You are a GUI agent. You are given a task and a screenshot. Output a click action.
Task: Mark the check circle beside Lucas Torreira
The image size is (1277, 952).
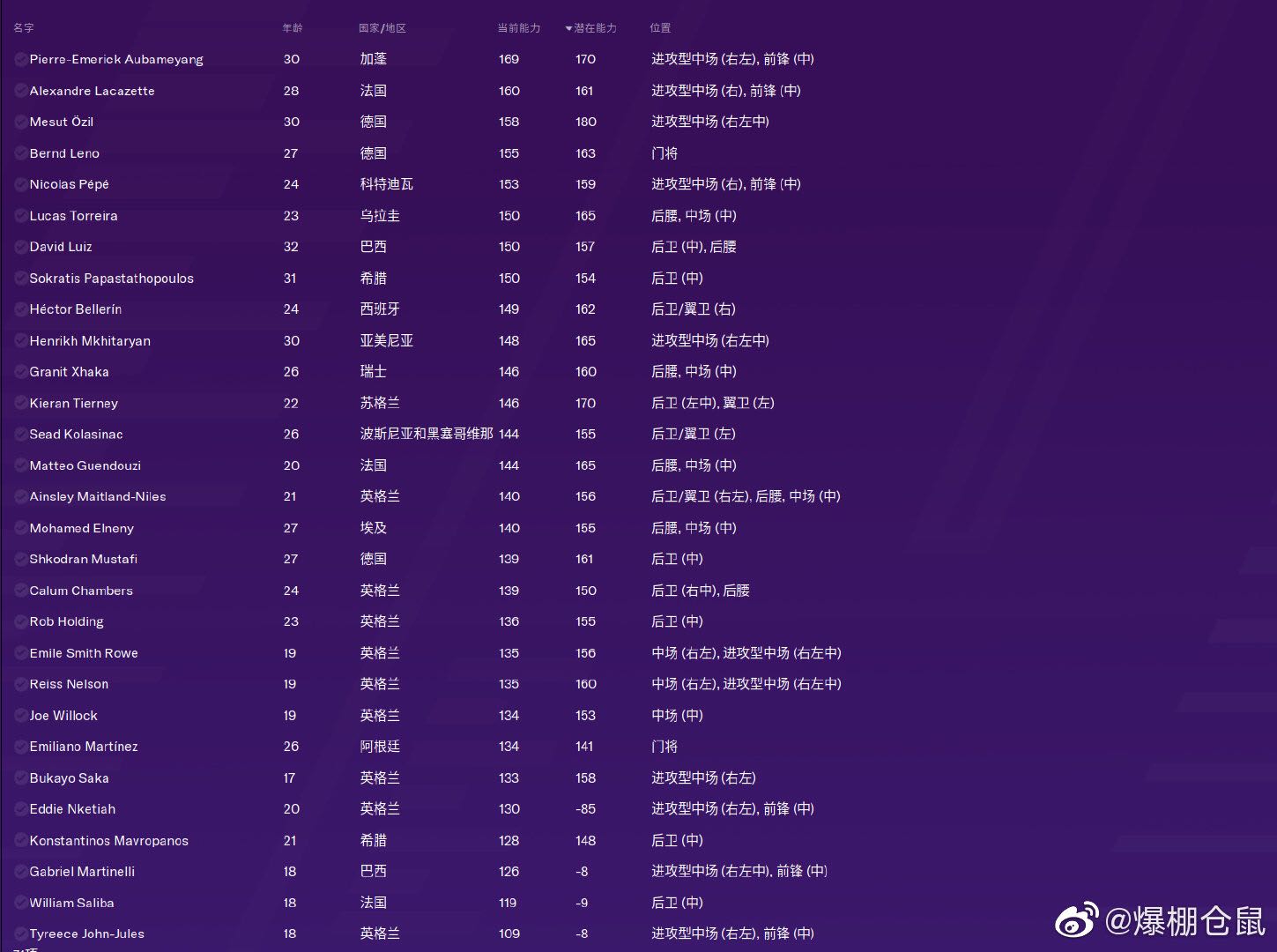tap(20, 216)
